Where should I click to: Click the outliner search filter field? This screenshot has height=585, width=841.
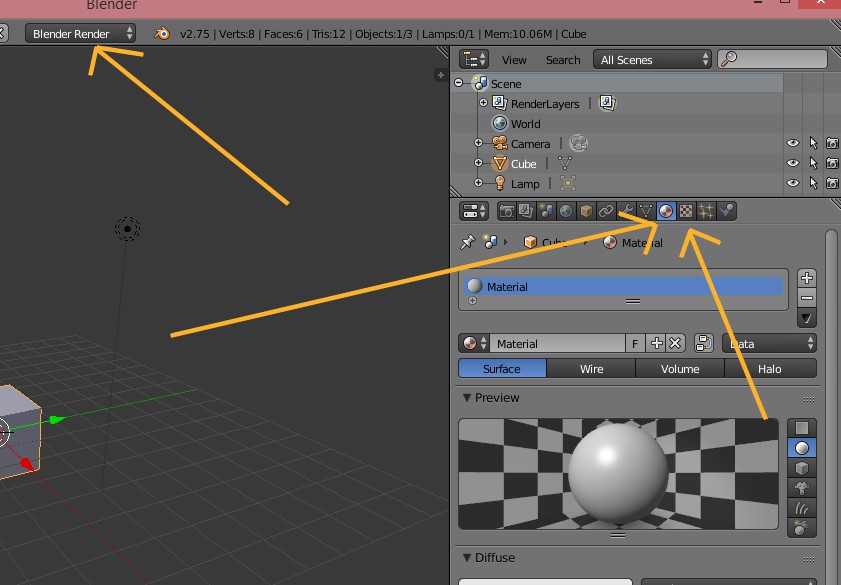coord(773,59)
